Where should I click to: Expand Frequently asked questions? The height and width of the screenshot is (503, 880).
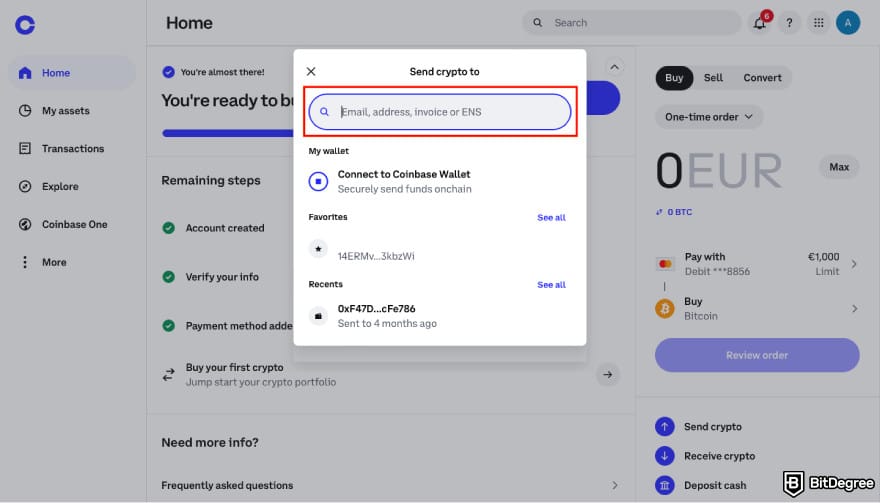[x=390, y=485]
